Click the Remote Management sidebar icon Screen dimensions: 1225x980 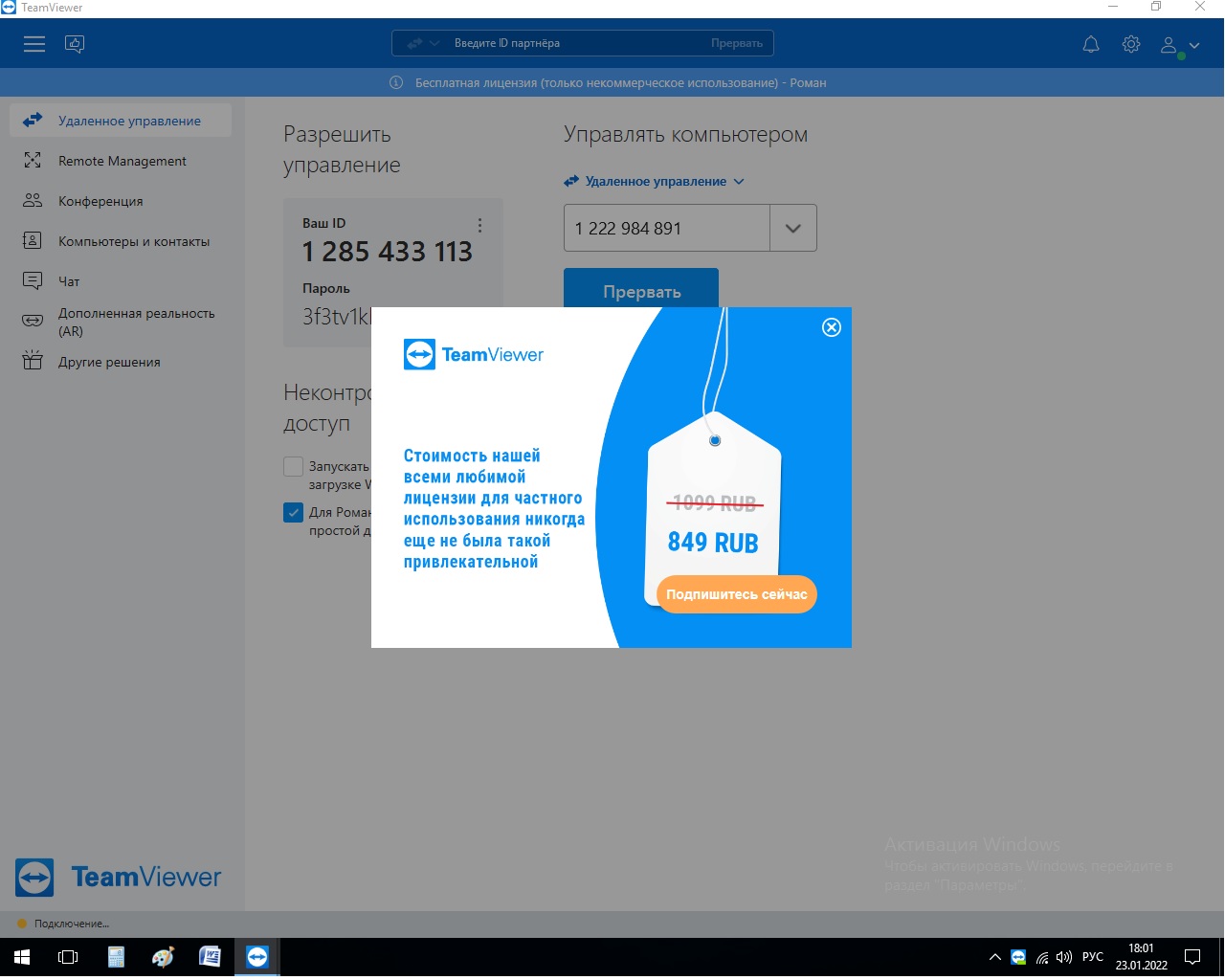coord(33,161)
